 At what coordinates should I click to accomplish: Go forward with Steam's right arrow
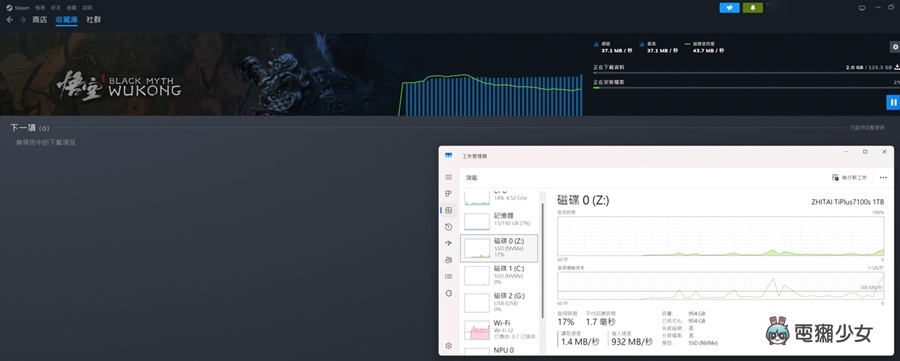(x=23, y=20)
